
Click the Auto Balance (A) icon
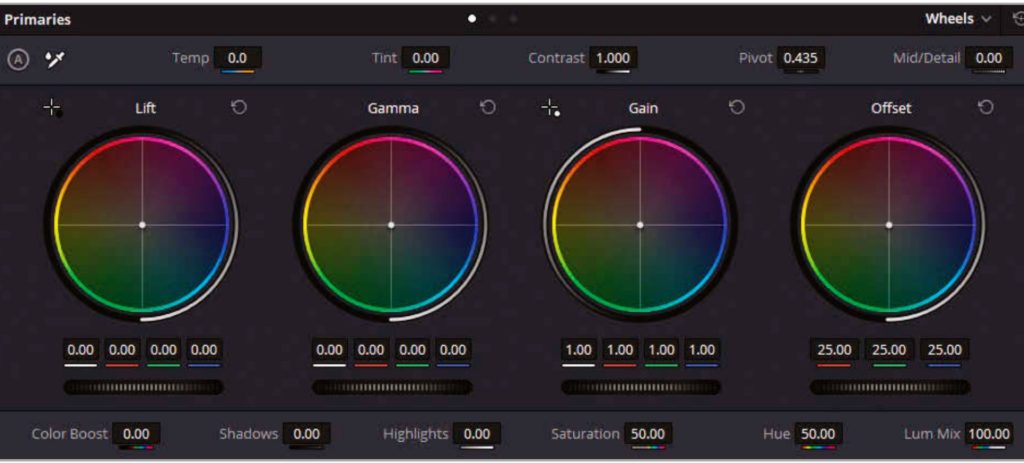18,60
